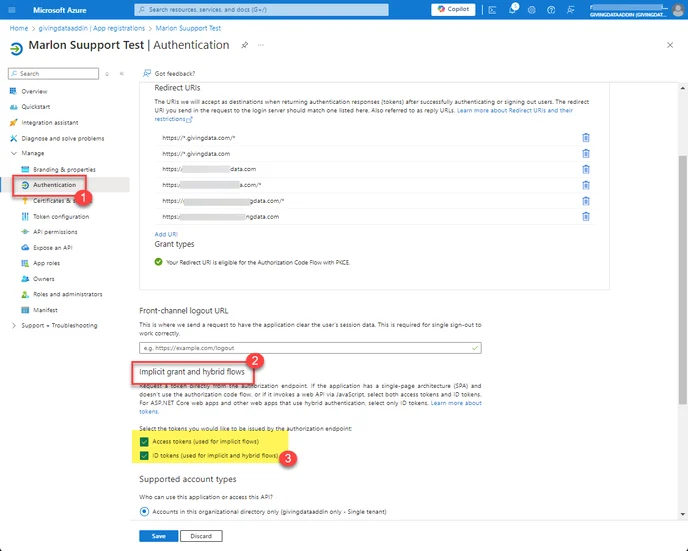Click the https://*.givingdata.com URI text
Viewport: 688px width, 551px height.
click(196, 154)
